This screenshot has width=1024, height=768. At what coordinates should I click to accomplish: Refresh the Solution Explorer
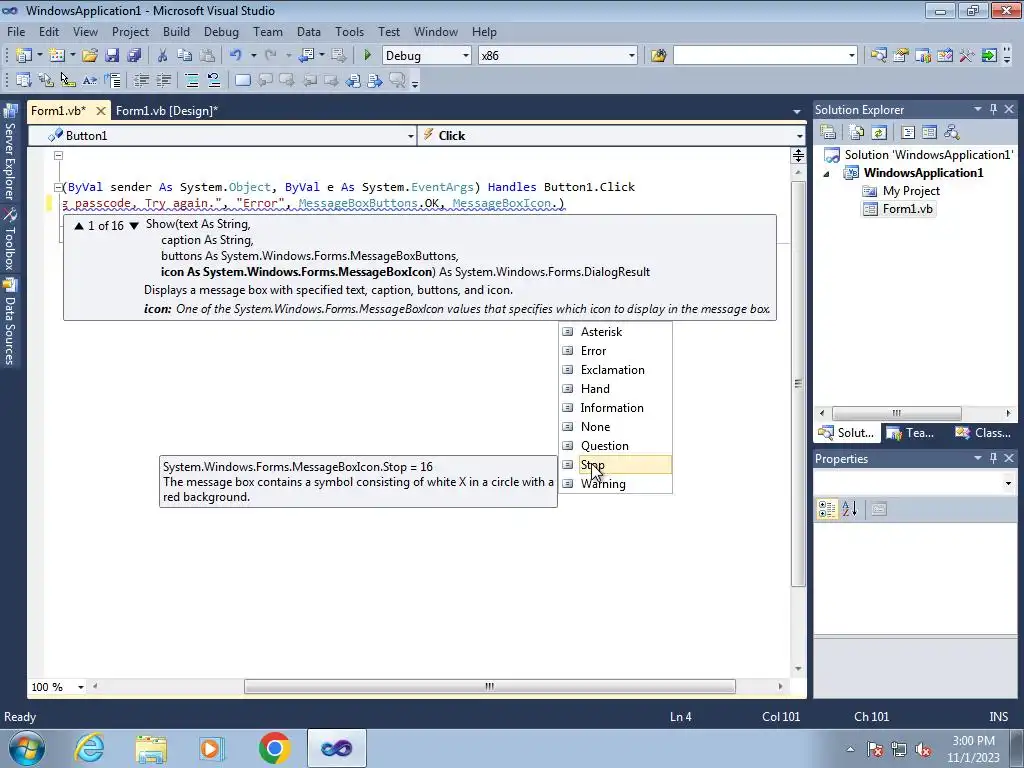[879, 133]
